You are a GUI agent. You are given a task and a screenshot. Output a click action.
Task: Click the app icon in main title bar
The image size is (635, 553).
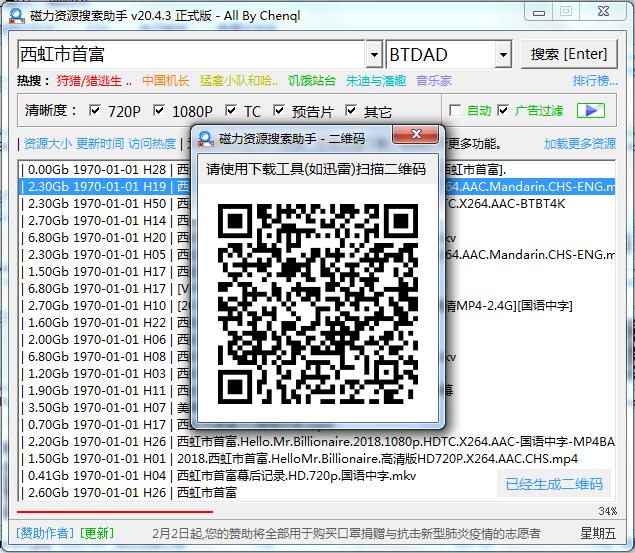coord(14,12)
